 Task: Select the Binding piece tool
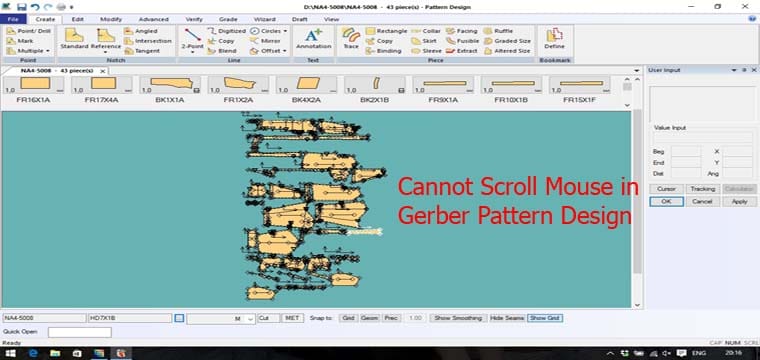click(383, 51)
